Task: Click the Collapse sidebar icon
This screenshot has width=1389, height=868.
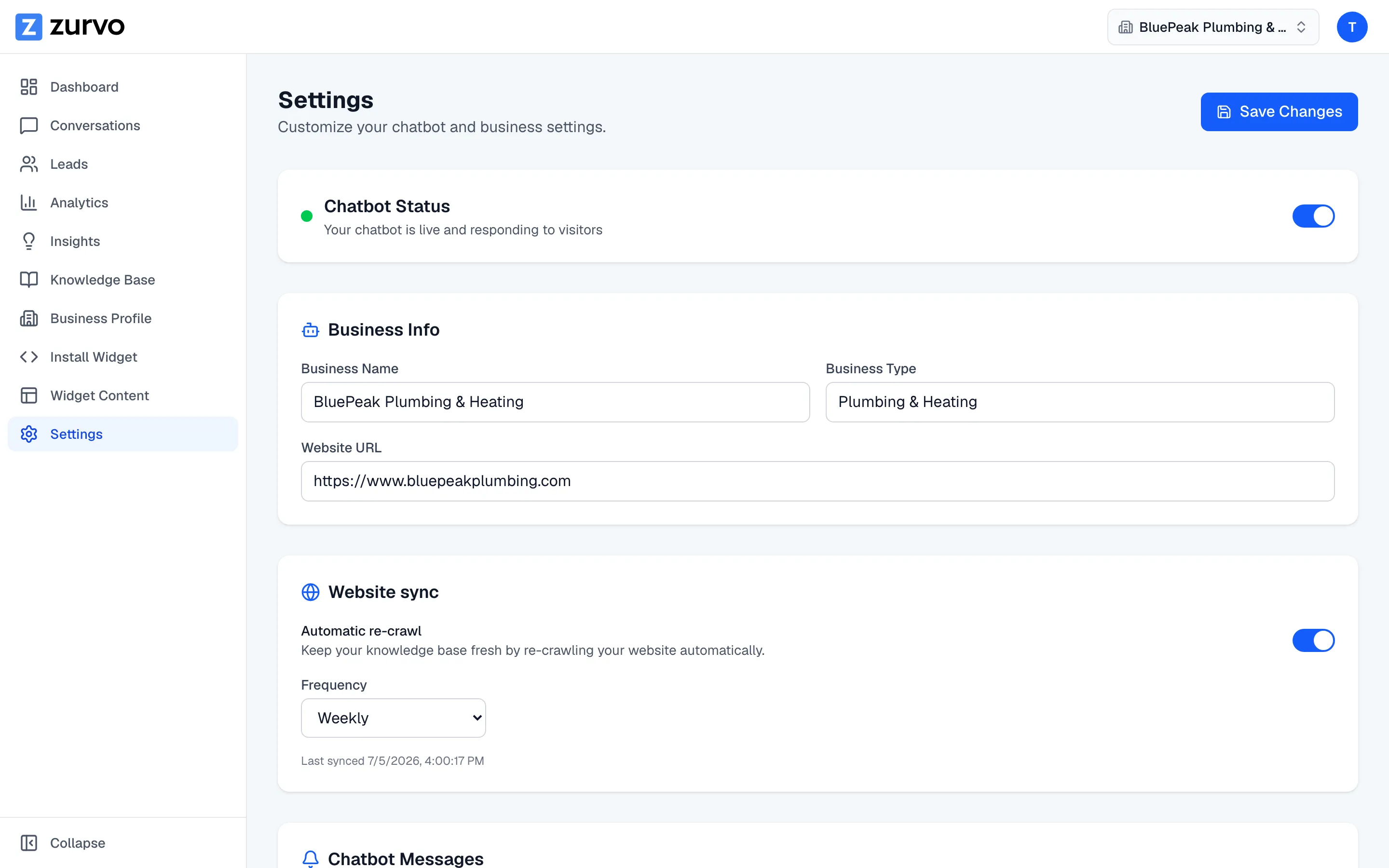Action: point(29,842)
